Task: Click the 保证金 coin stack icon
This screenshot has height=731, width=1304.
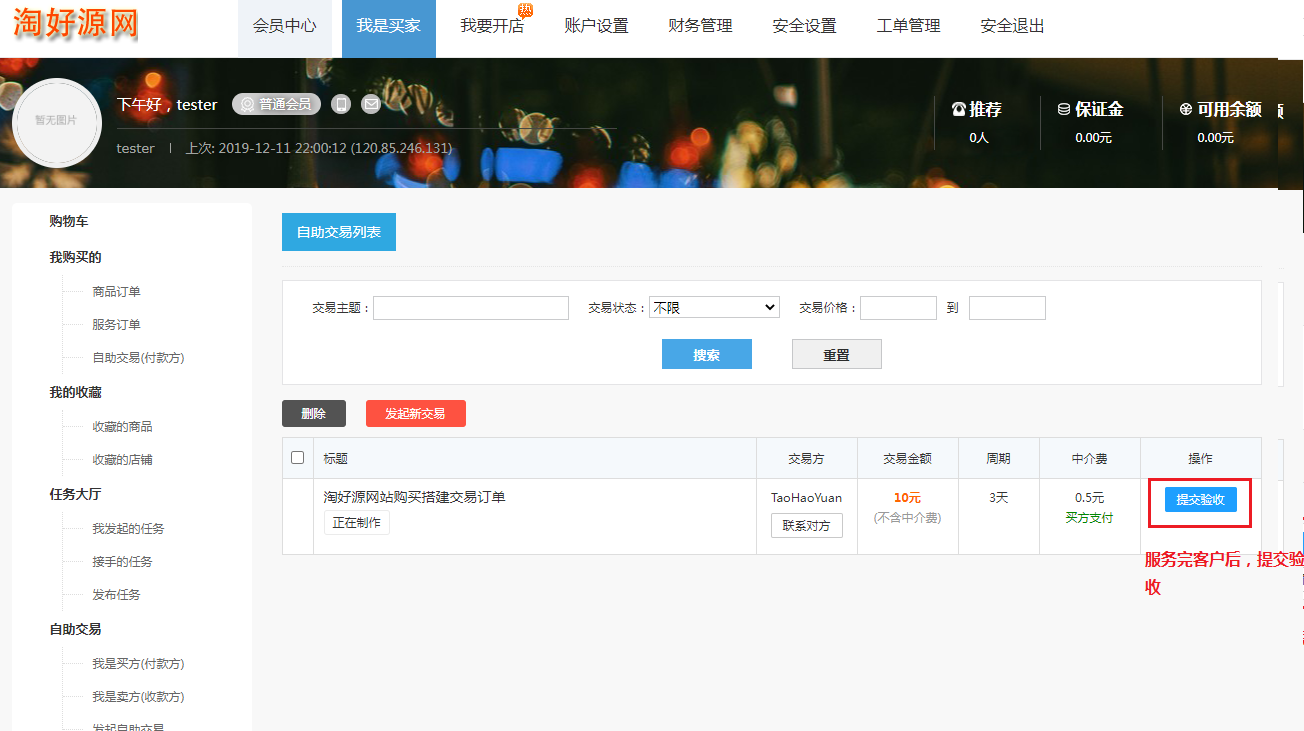Action: point(1063,109)
